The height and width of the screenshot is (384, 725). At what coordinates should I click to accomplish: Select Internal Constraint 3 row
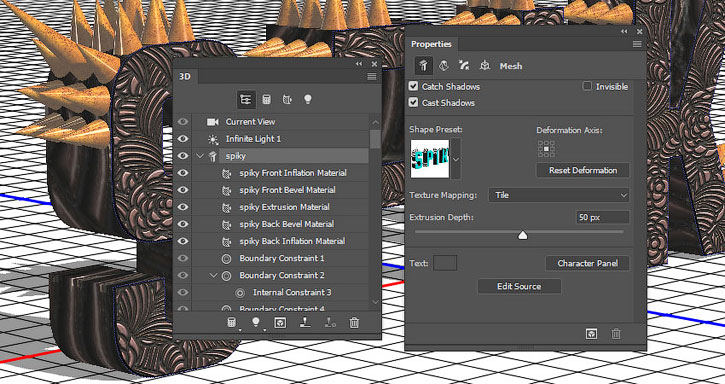pos(280,292)
